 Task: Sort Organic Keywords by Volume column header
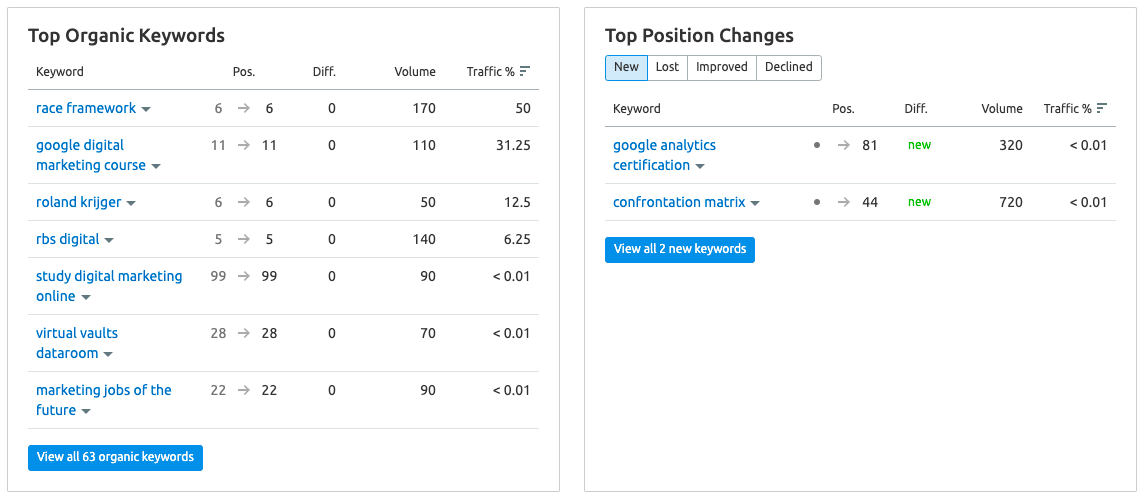(x=415, y=72)
